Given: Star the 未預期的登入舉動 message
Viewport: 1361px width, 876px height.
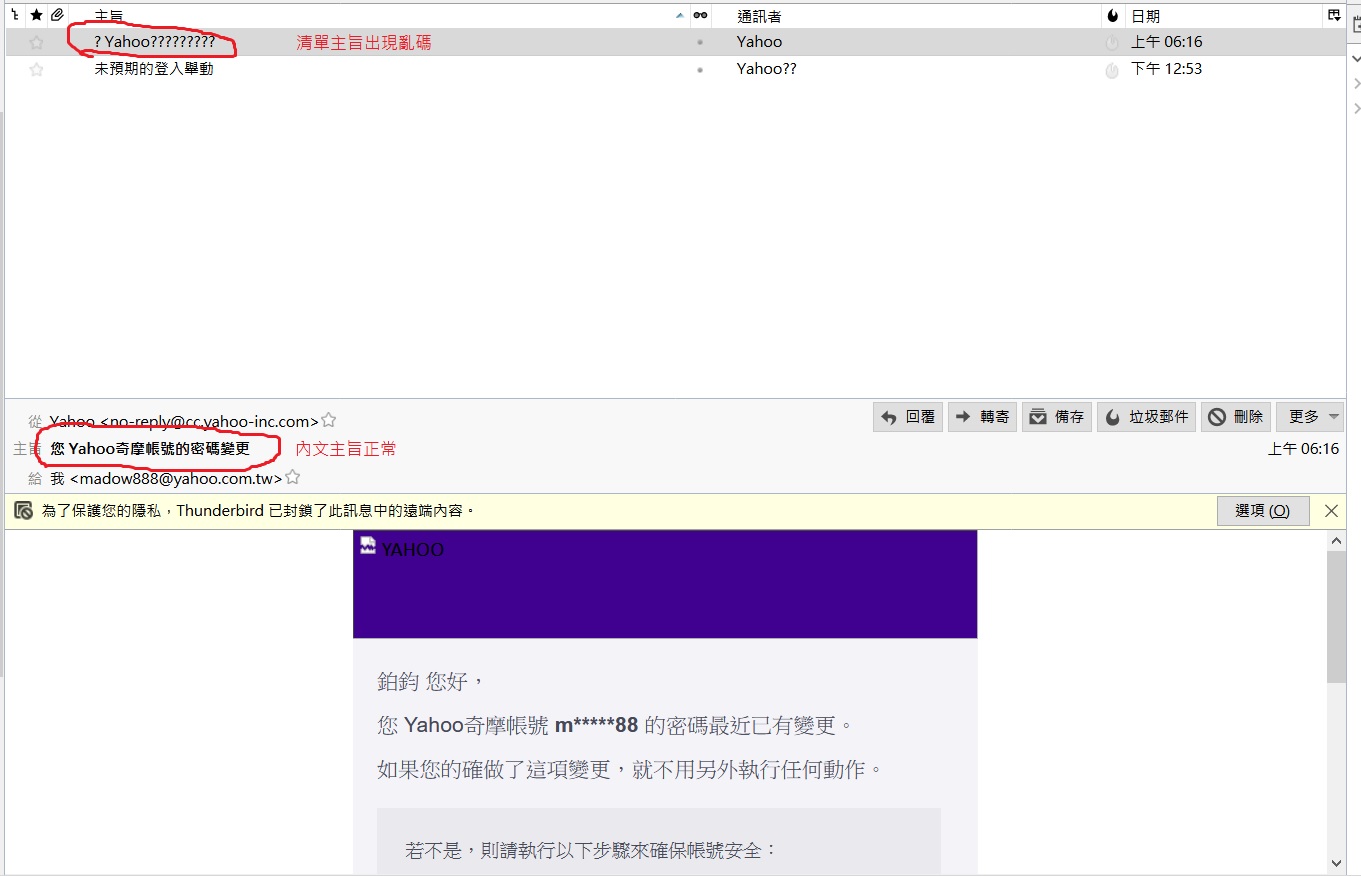Looking at the screenshot, I should coord(37,70).
